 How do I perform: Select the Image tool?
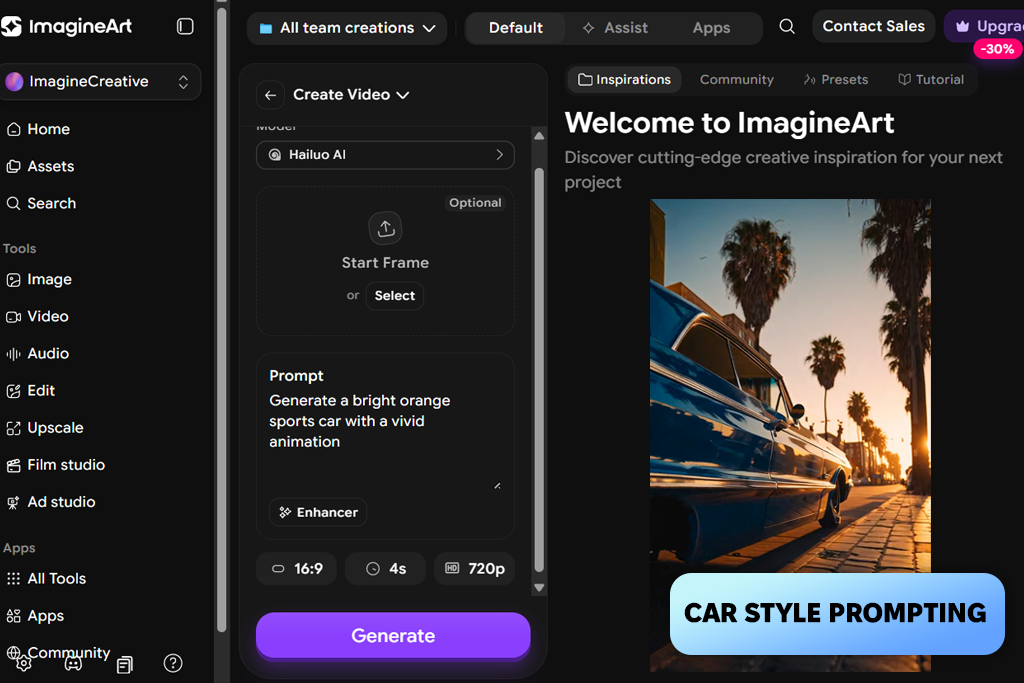39,279
